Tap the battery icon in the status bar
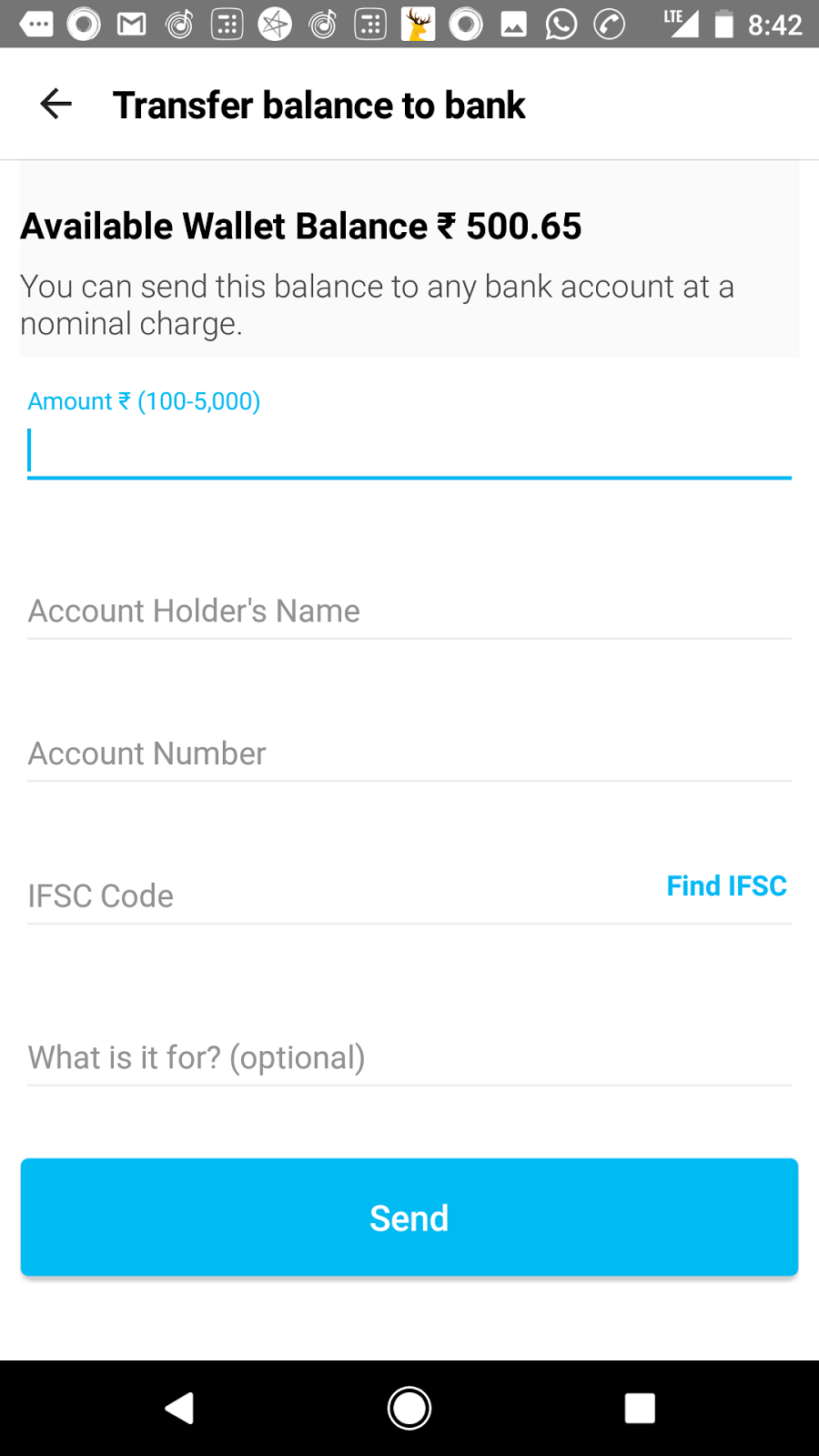819x1456 pixels. 723,25
